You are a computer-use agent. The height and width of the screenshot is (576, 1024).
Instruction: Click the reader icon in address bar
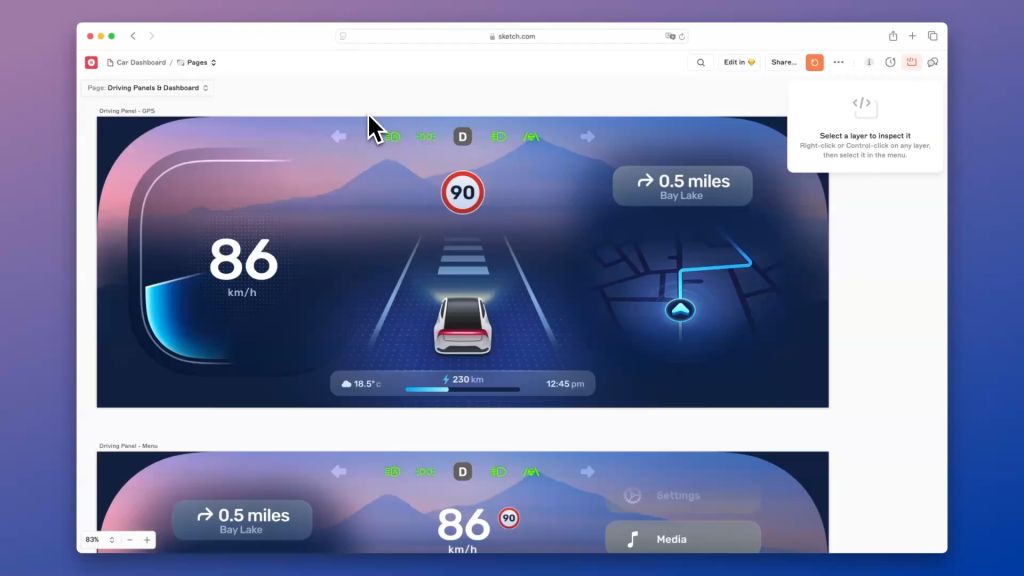[343, 37]
